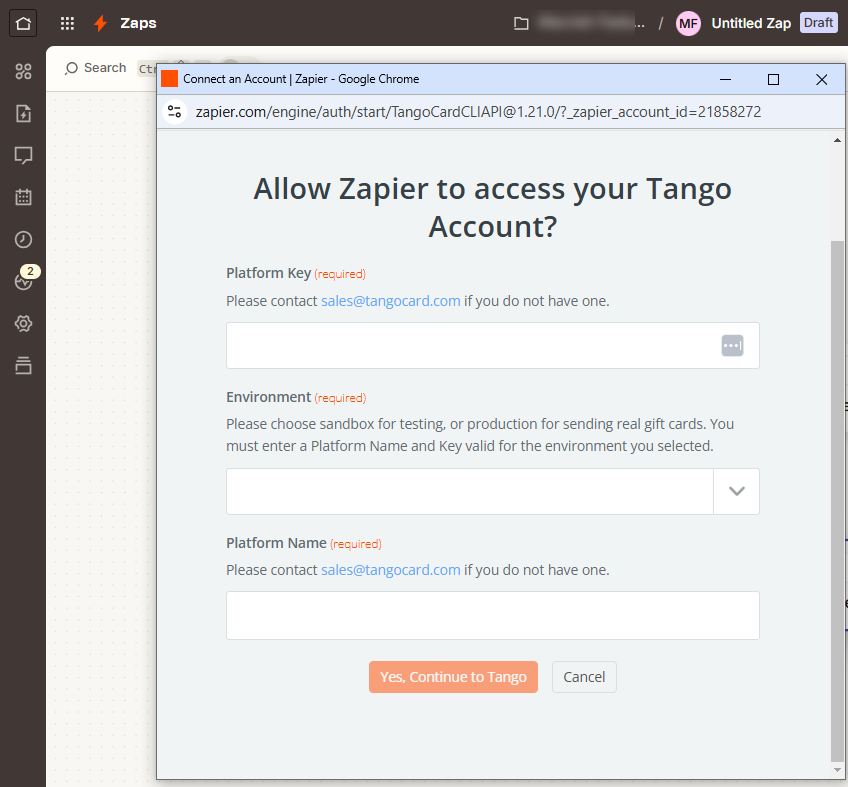Open the apps grid menu icon
Image resolution: width=848 pixels, height=787 pixels.
coord(67,23)
